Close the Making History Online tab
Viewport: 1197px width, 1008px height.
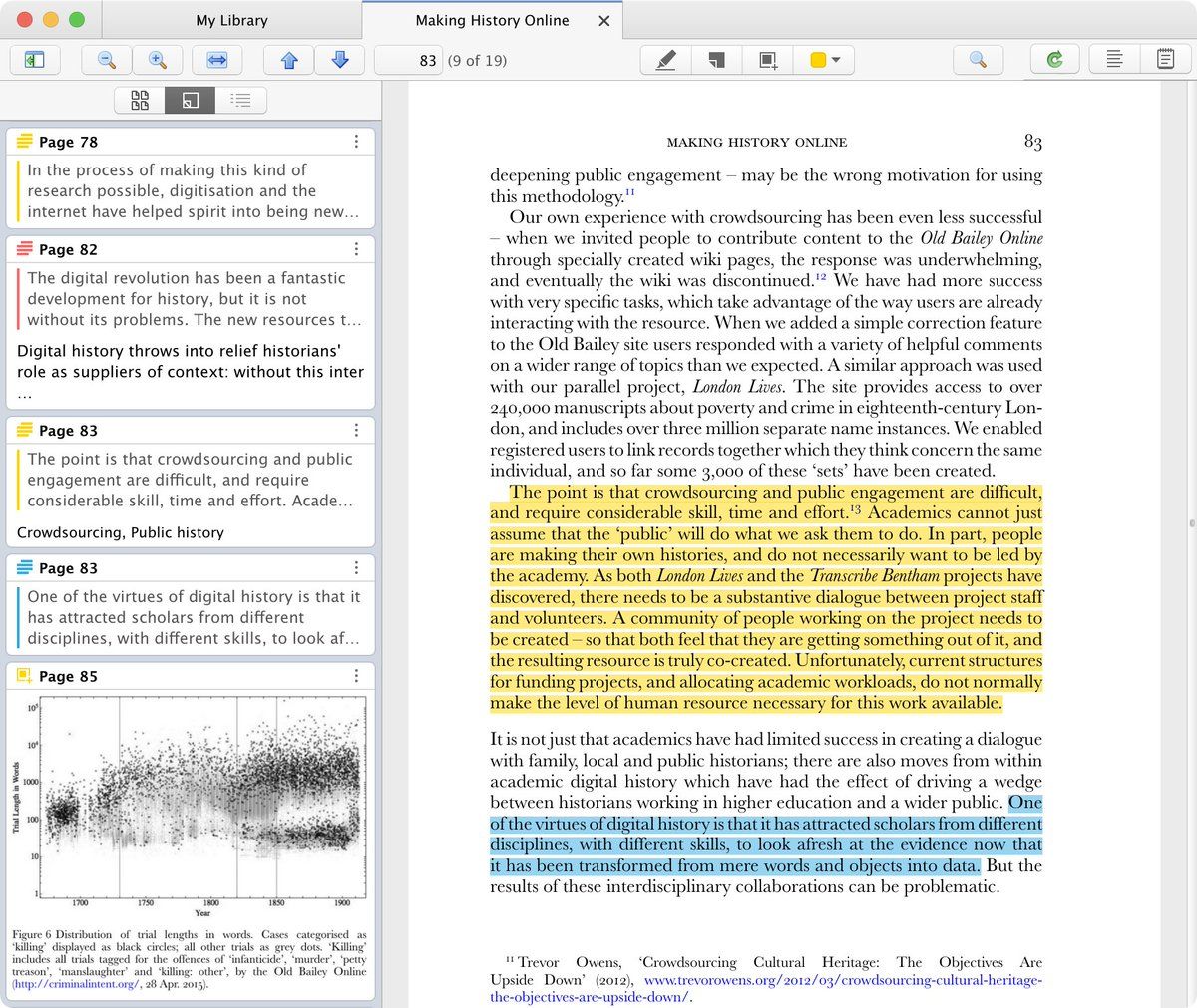[x=604, y=20]
